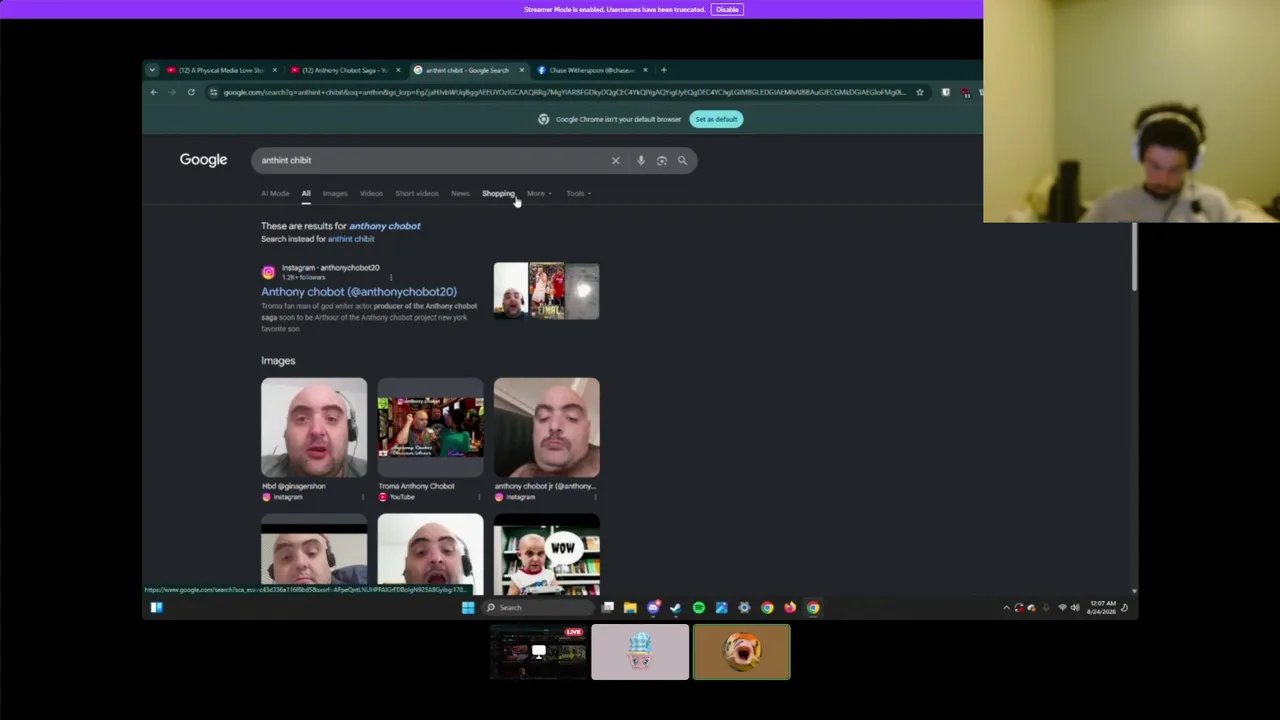Clear the Google search box text
The width and height of the screenshot is (1280, 720).
(615, 160)
